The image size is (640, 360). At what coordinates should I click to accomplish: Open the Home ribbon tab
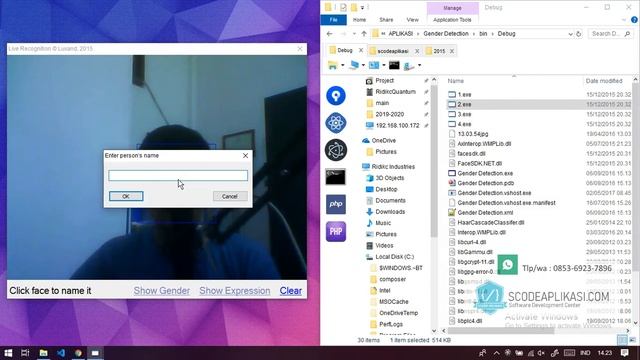pos(359,20)
